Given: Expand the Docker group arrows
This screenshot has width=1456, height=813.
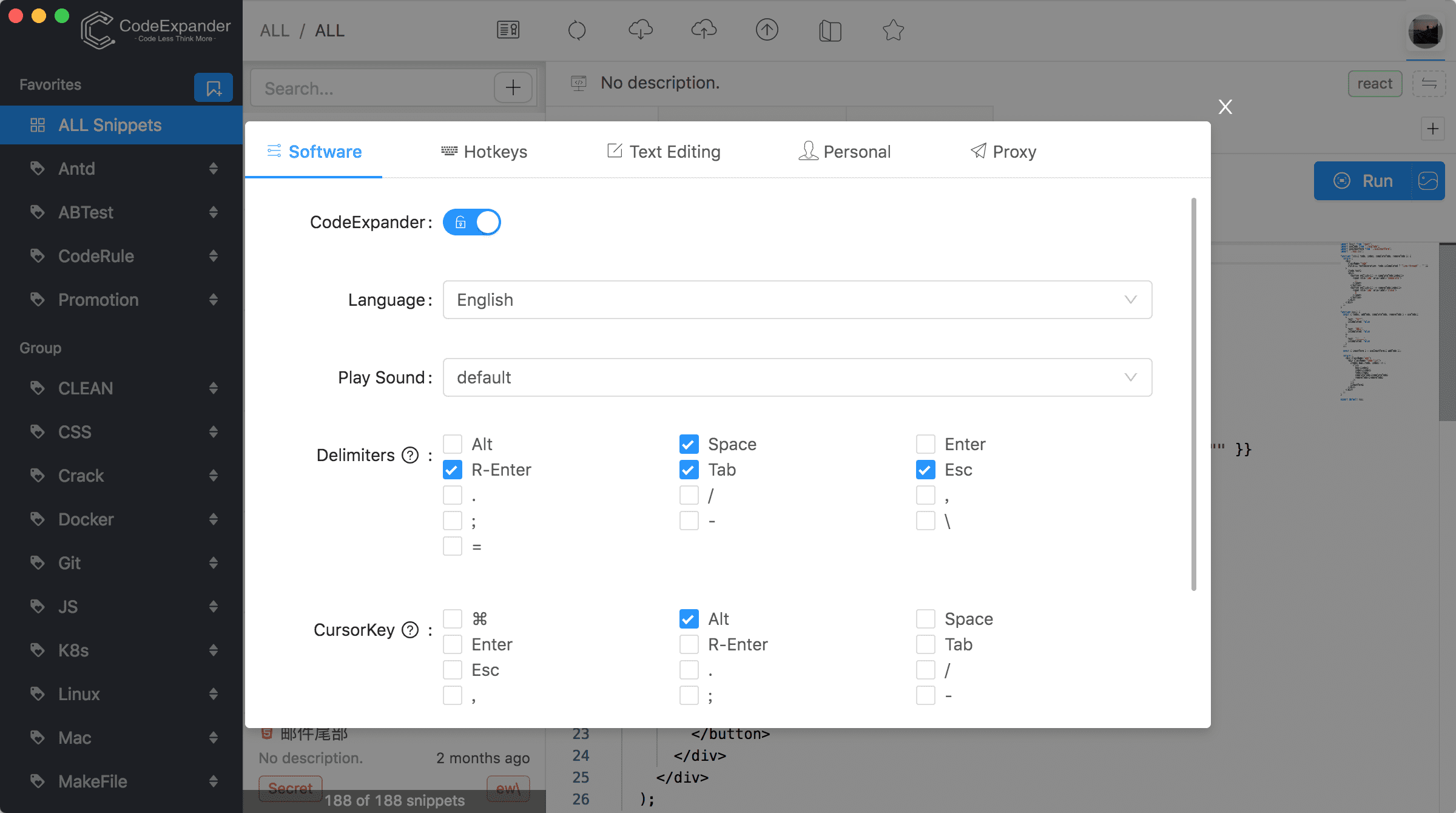Looking at the screenshot, I should pyautogui.click(x=214, y=519).
